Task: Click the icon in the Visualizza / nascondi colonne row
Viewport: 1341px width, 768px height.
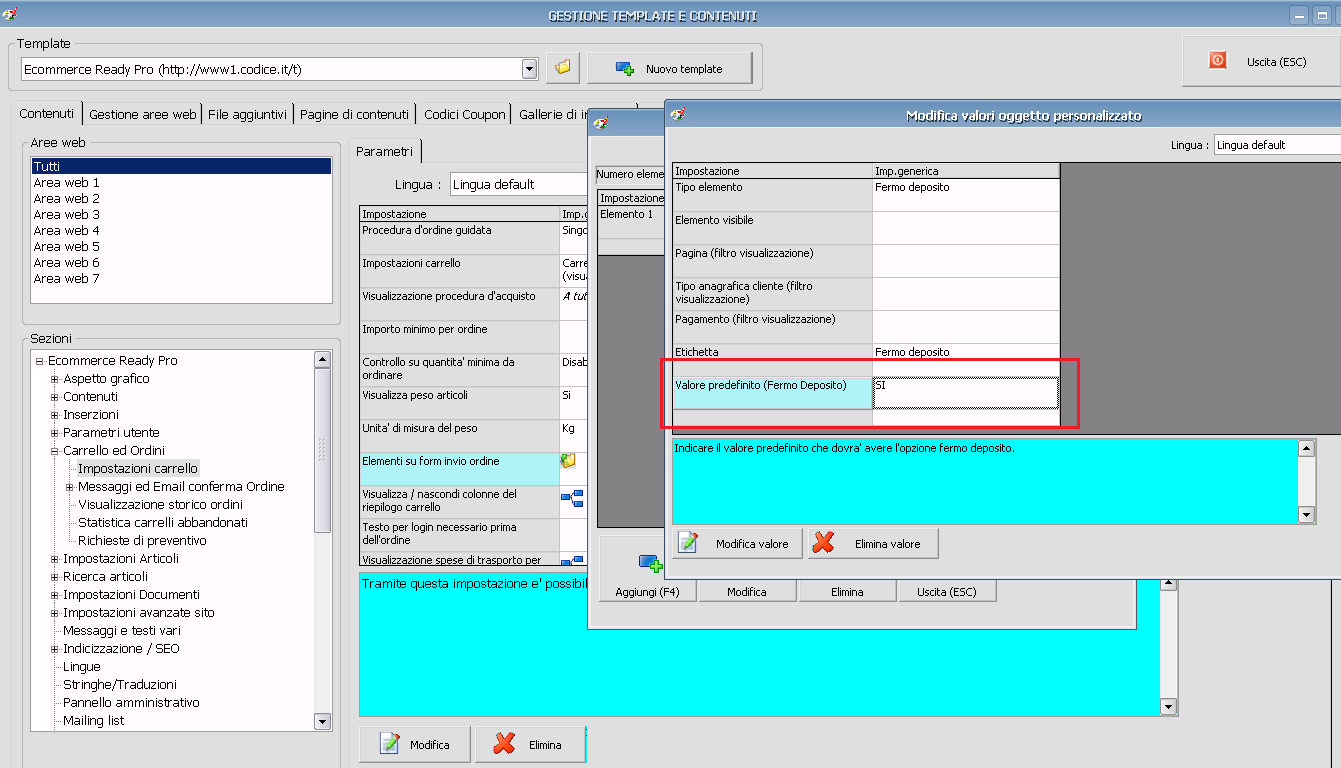Action: 571,498
